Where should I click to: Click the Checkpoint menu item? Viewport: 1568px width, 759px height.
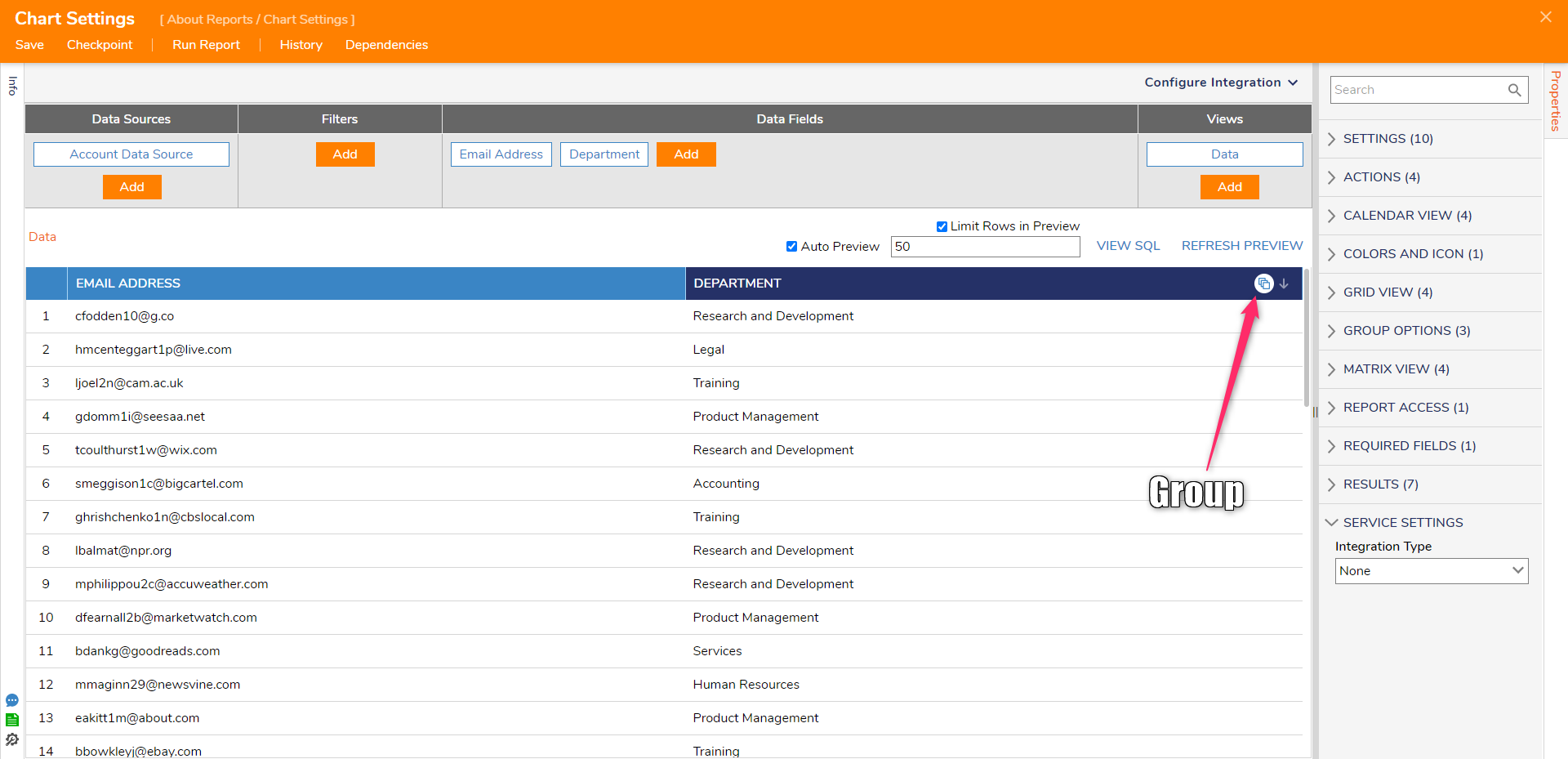(x=100, y=45)
